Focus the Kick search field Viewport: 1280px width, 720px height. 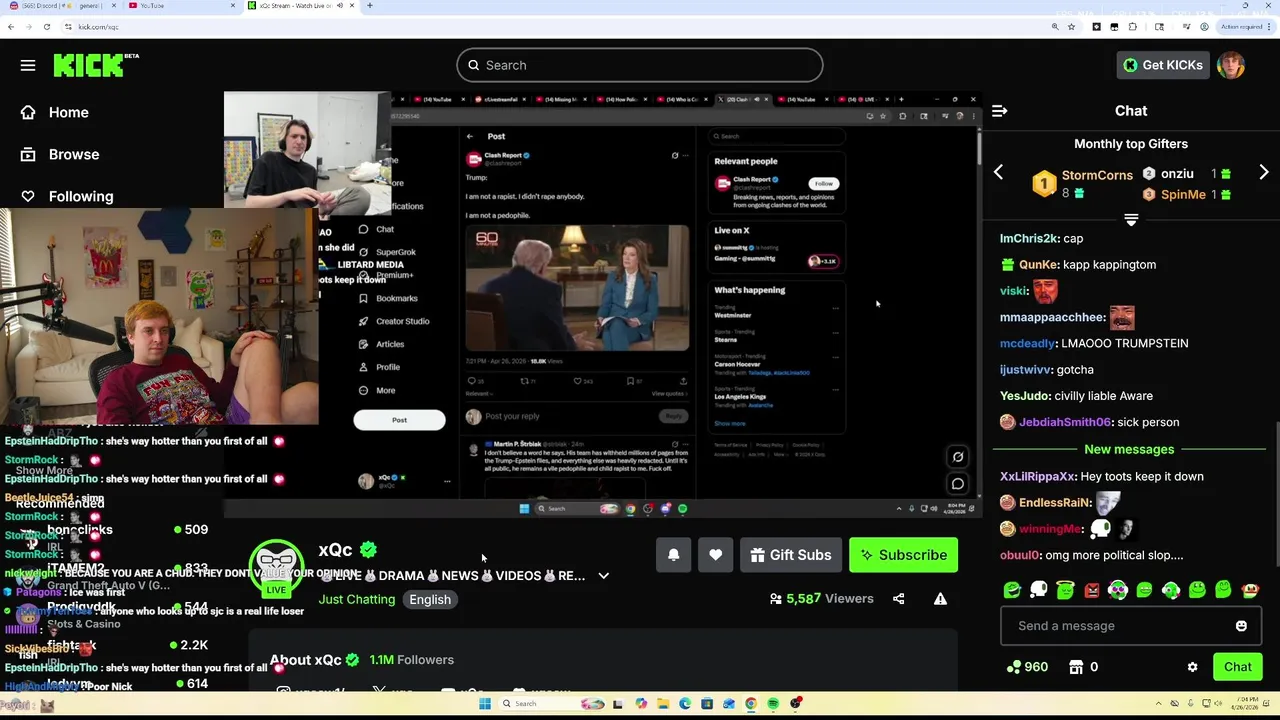pyautogui.click(x=640, y=65)
